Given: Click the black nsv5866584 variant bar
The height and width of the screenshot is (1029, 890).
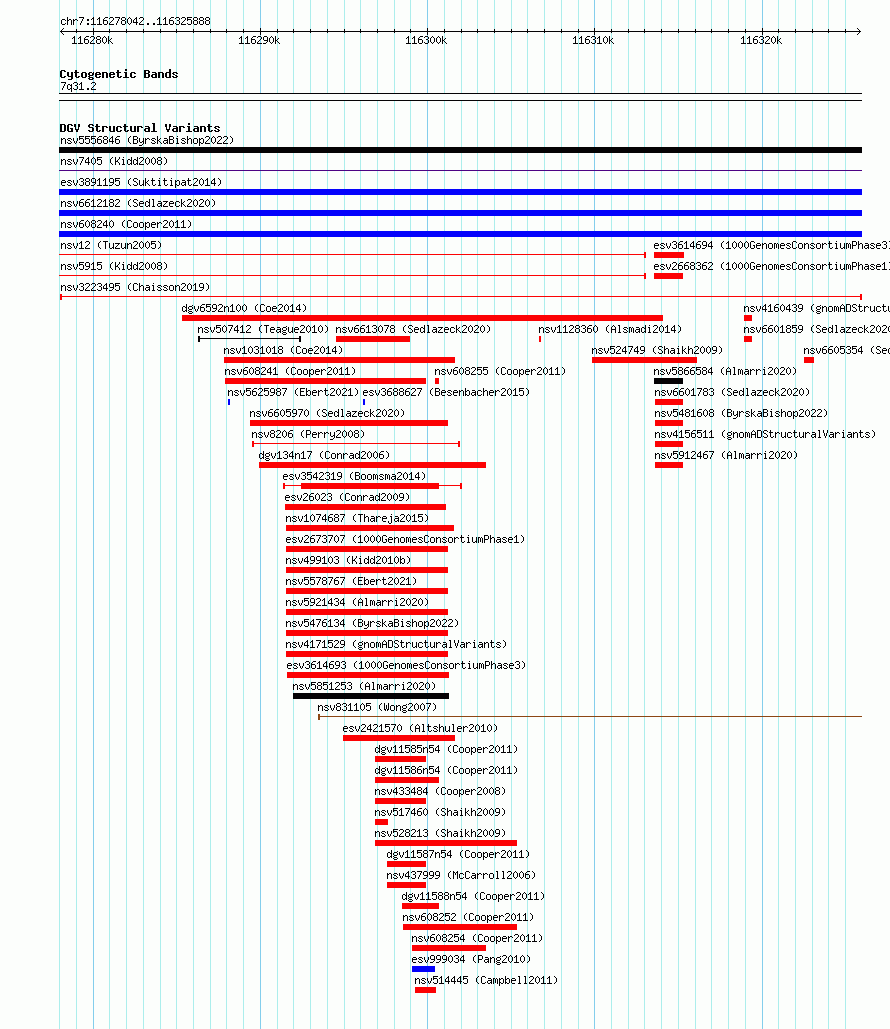Looking at the screenshot, I should click(x=668, y=381).
